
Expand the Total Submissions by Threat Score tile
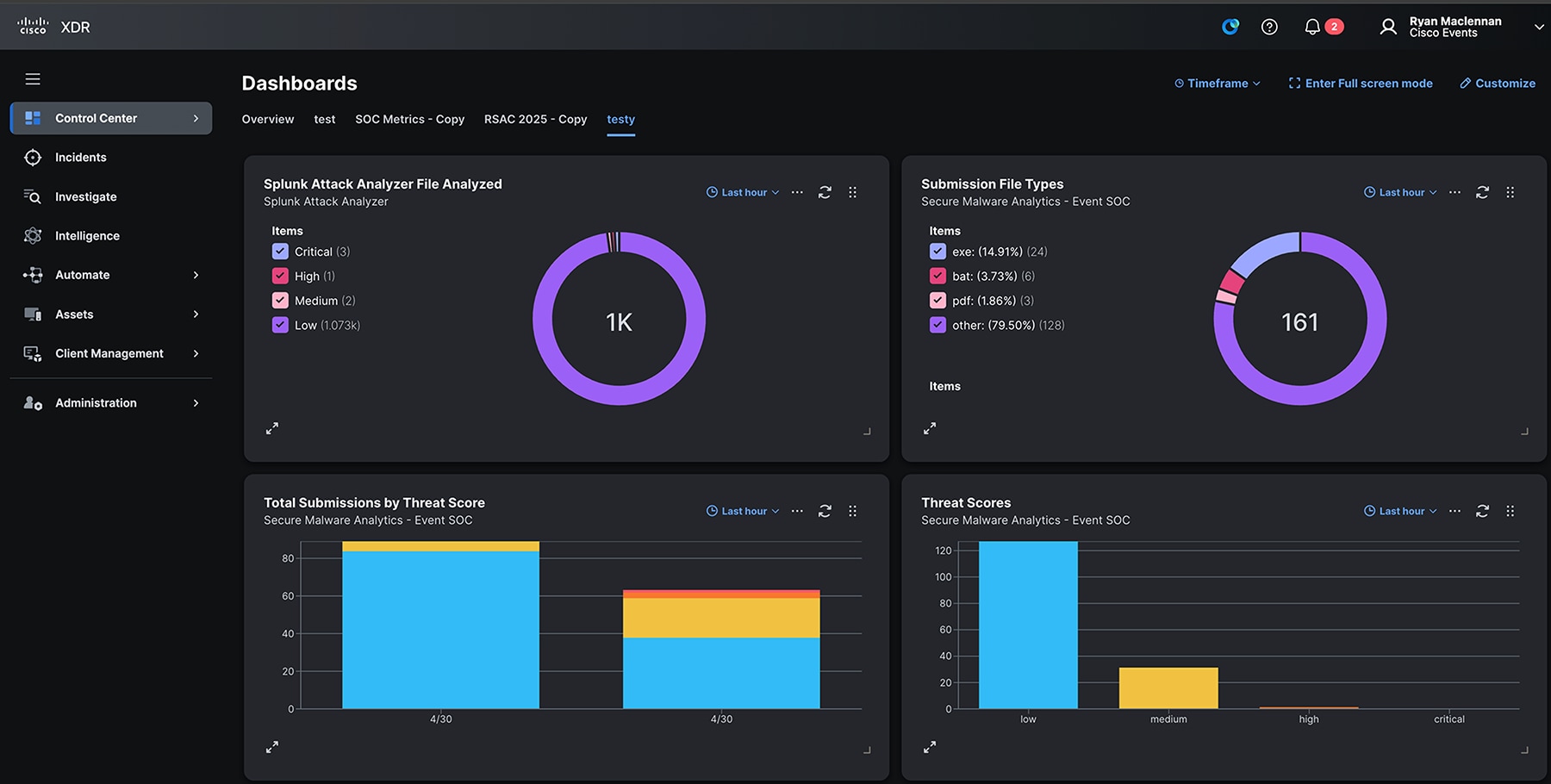(x=272, y=747)
